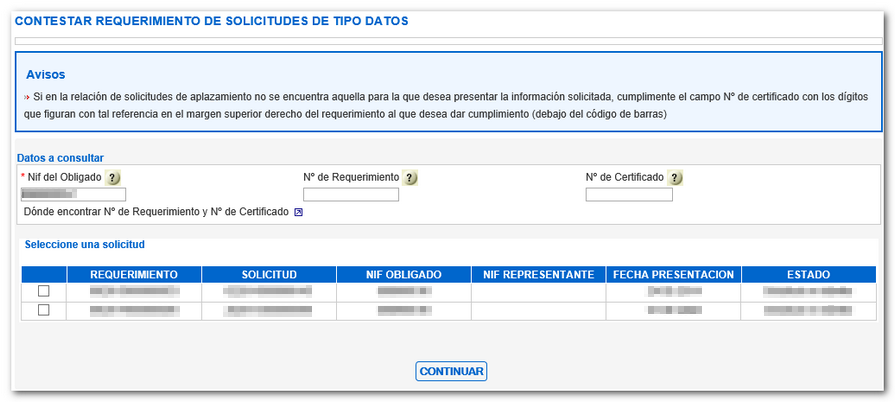Open help for Nº de Requerimiento
Screen dimensions: 895x402
pyautogui.click(x=410, y=178)
